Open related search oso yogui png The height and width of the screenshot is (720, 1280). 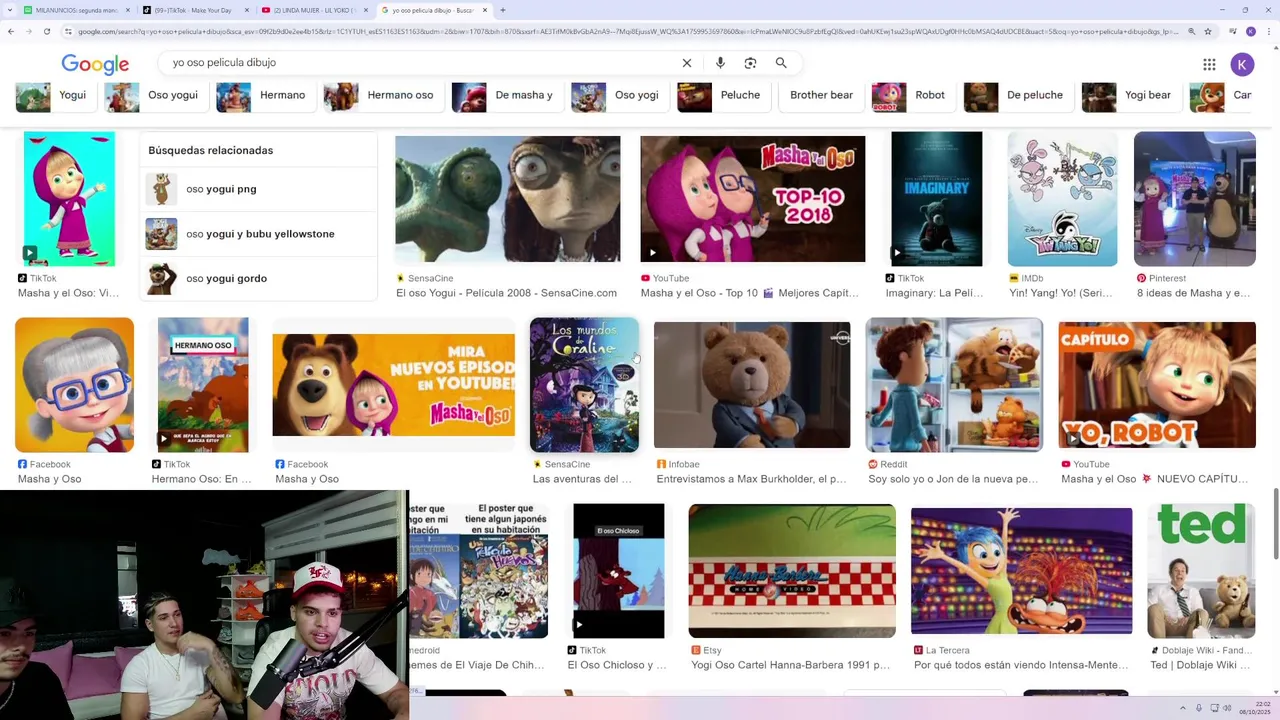click(259, 189)
